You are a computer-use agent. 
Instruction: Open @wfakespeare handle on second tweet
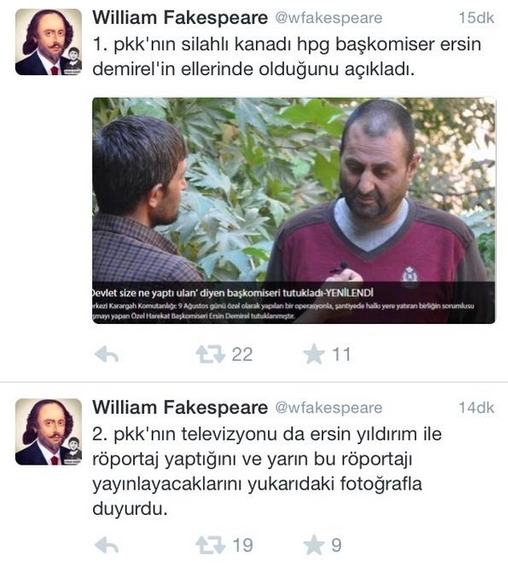point(328,408)
